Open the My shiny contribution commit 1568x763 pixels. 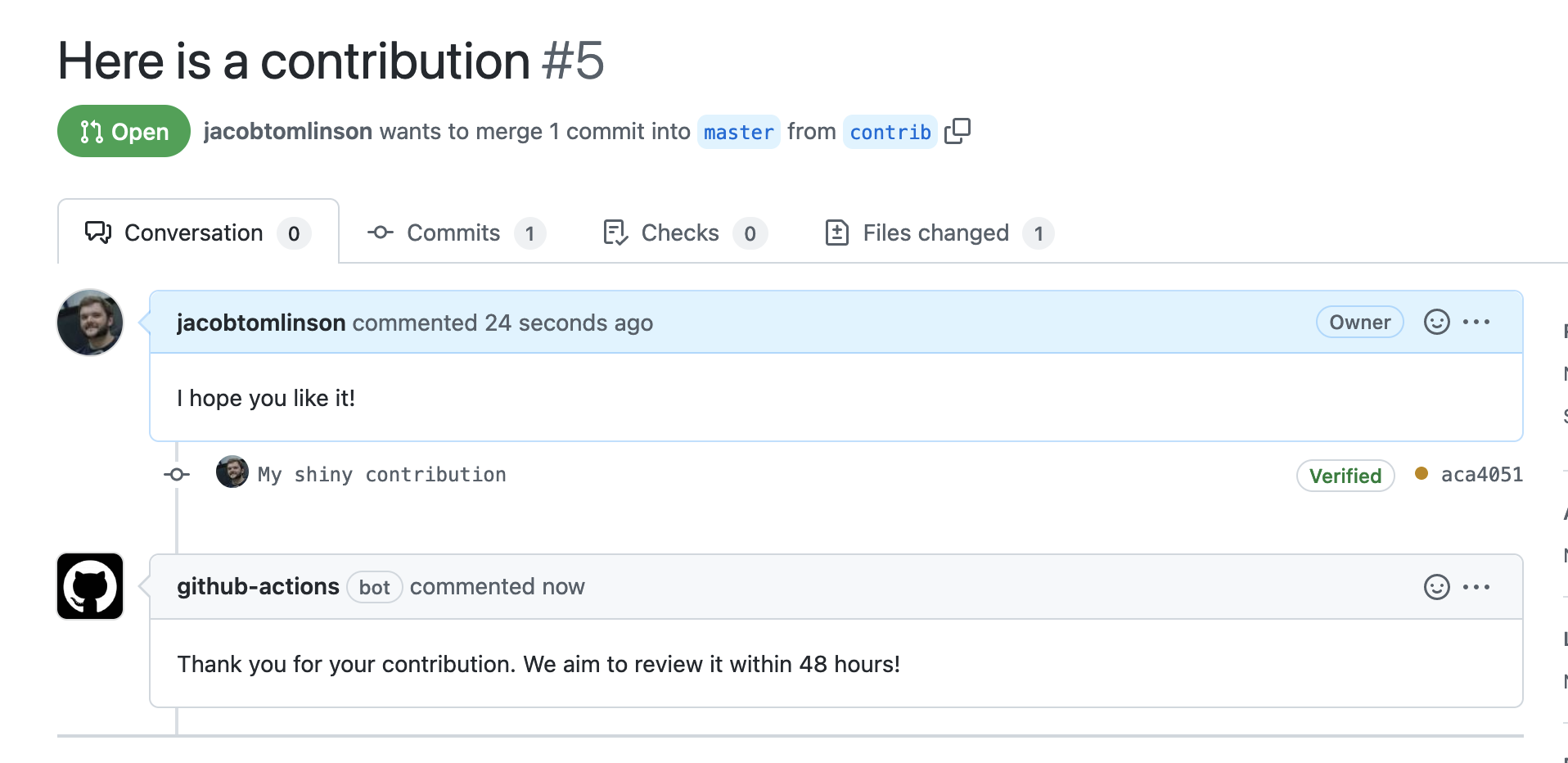(x=381, y=474)
